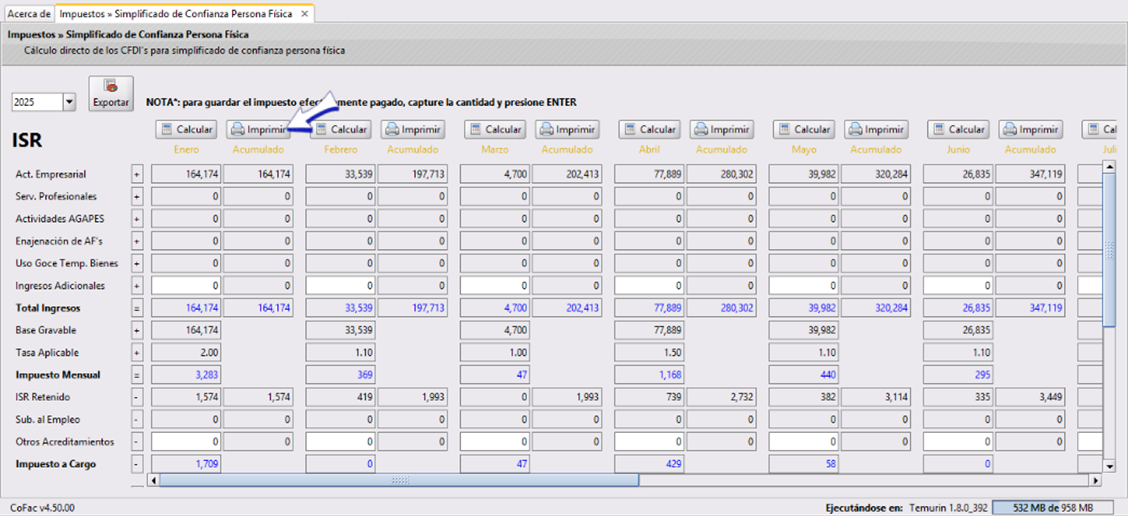Viewport: 1128px width, 516px height.
Task: Click the minus button beside Otros Acreditamientos
Action: [x=137, y=442]
